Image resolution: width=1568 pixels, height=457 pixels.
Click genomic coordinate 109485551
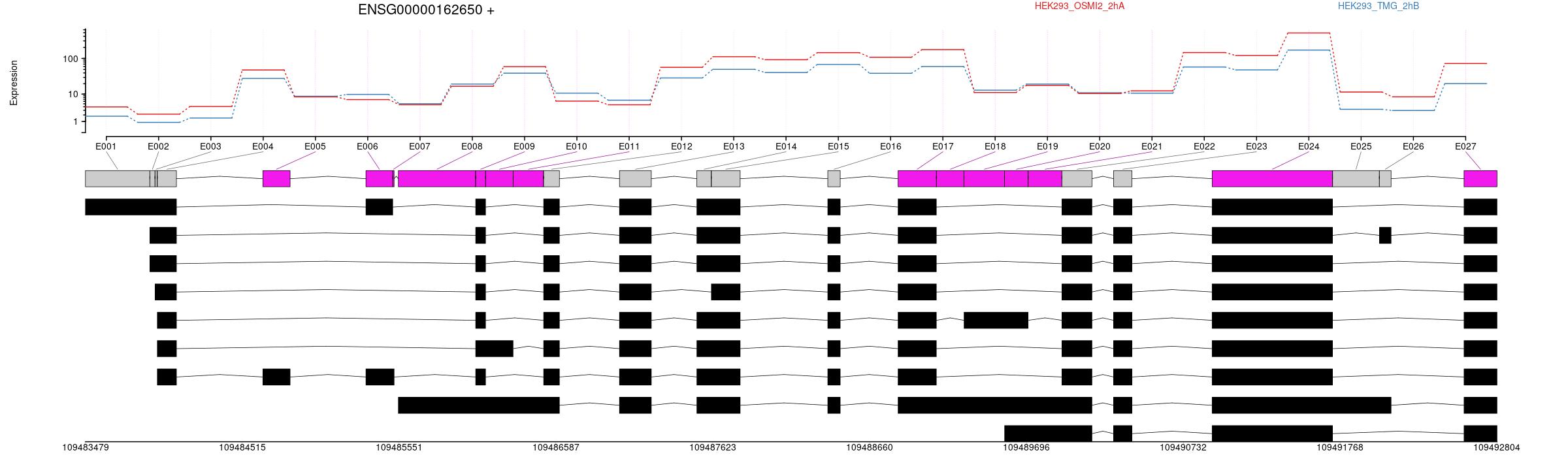399,447
